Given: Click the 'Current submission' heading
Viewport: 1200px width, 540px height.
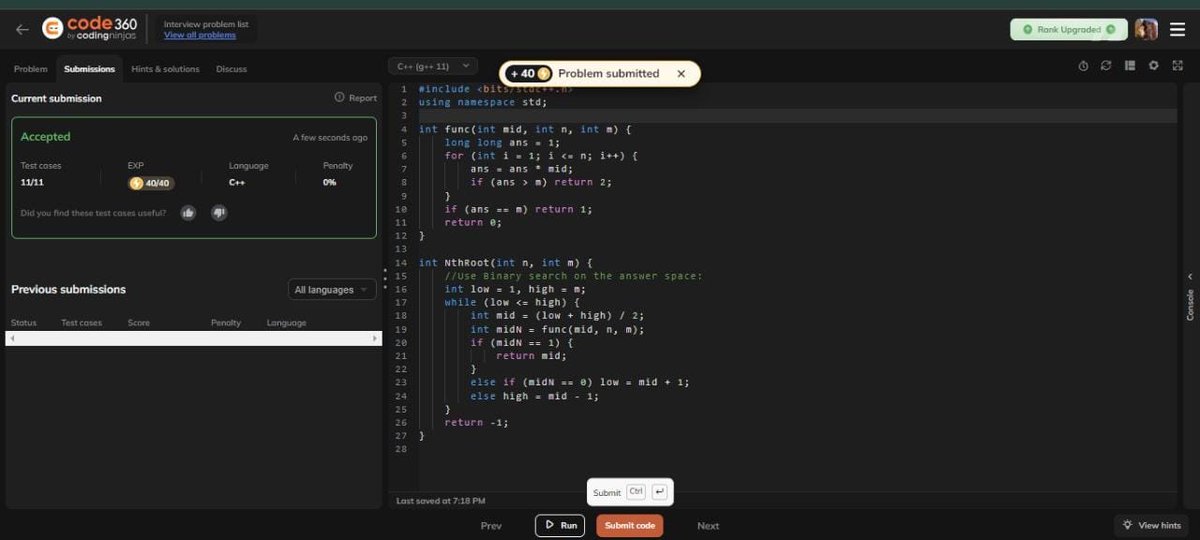Looking at the screenshot, I should (x=56, y=98).
